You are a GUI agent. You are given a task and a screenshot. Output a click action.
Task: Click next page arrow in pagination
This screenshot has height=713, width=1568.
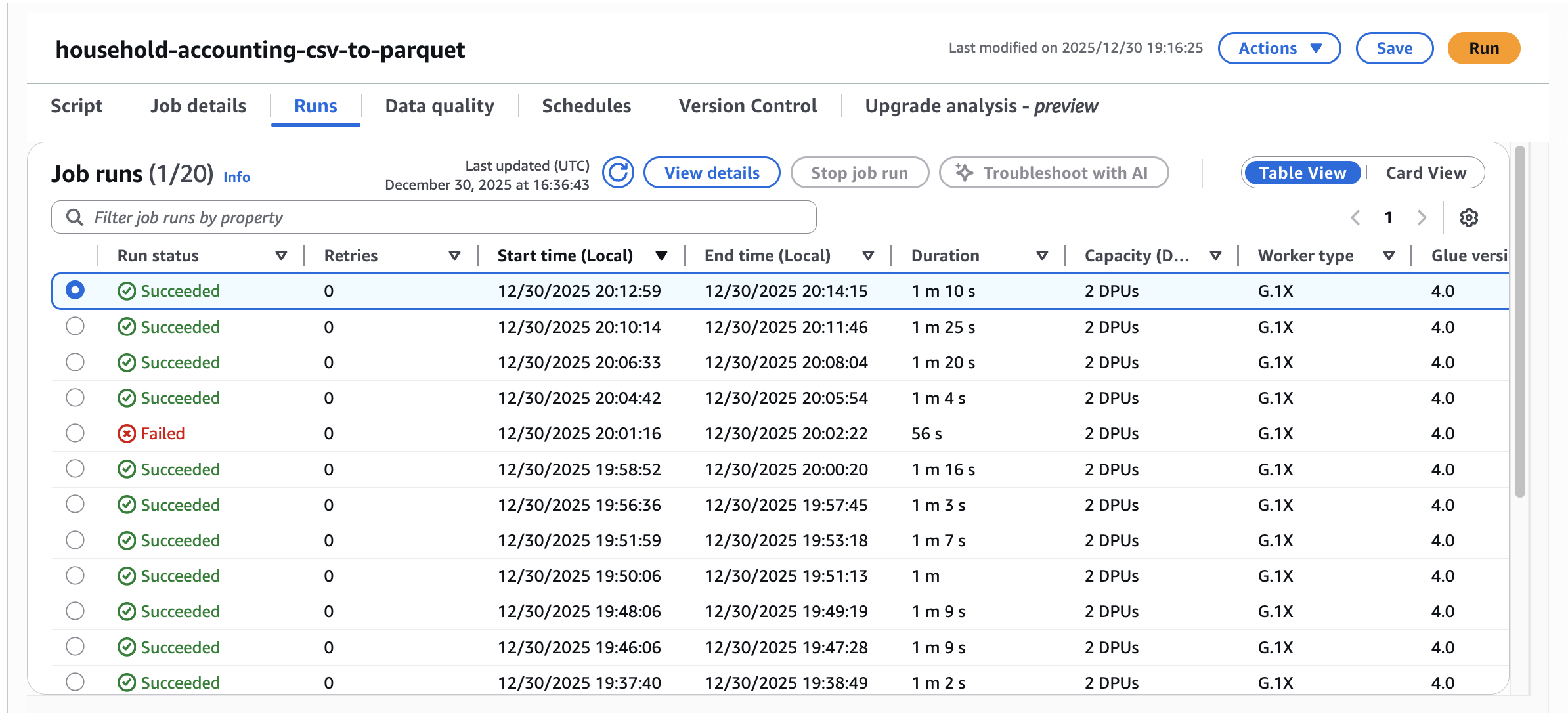click(1422, 217)
